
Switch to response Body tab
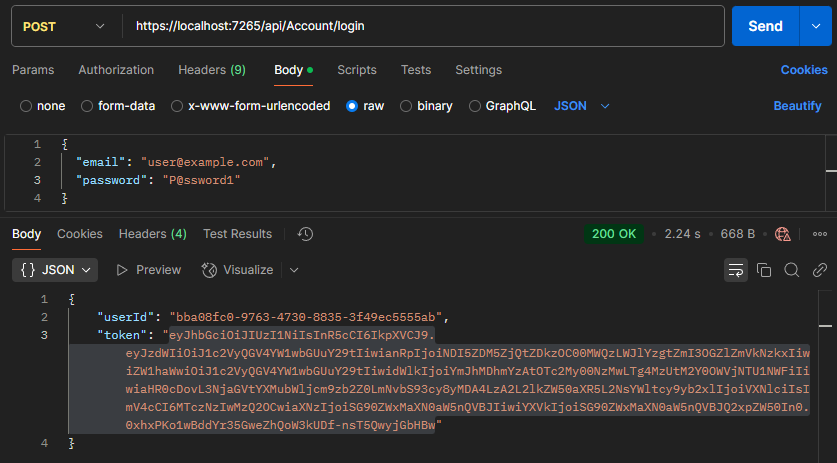pyautogui.click(x=26, y=234)
